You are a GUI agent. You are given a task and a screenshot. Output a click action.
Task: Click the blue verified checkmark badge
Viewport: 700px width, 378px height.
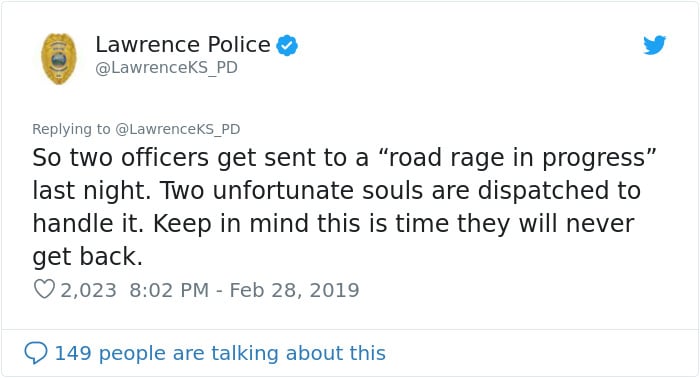pos(287,46)
